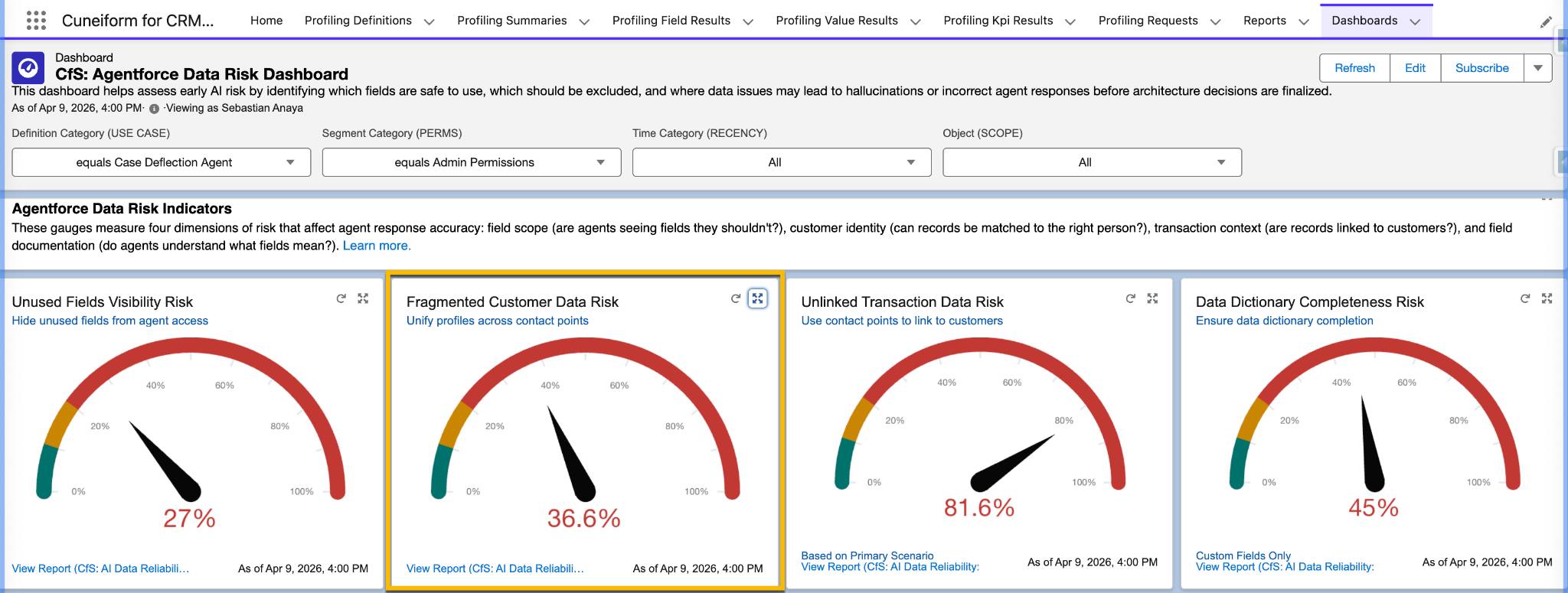The width and height of the screenshot is (1568, 593).
Task: Click the 36.6% gauge value
Action: (x=584, y=519)
